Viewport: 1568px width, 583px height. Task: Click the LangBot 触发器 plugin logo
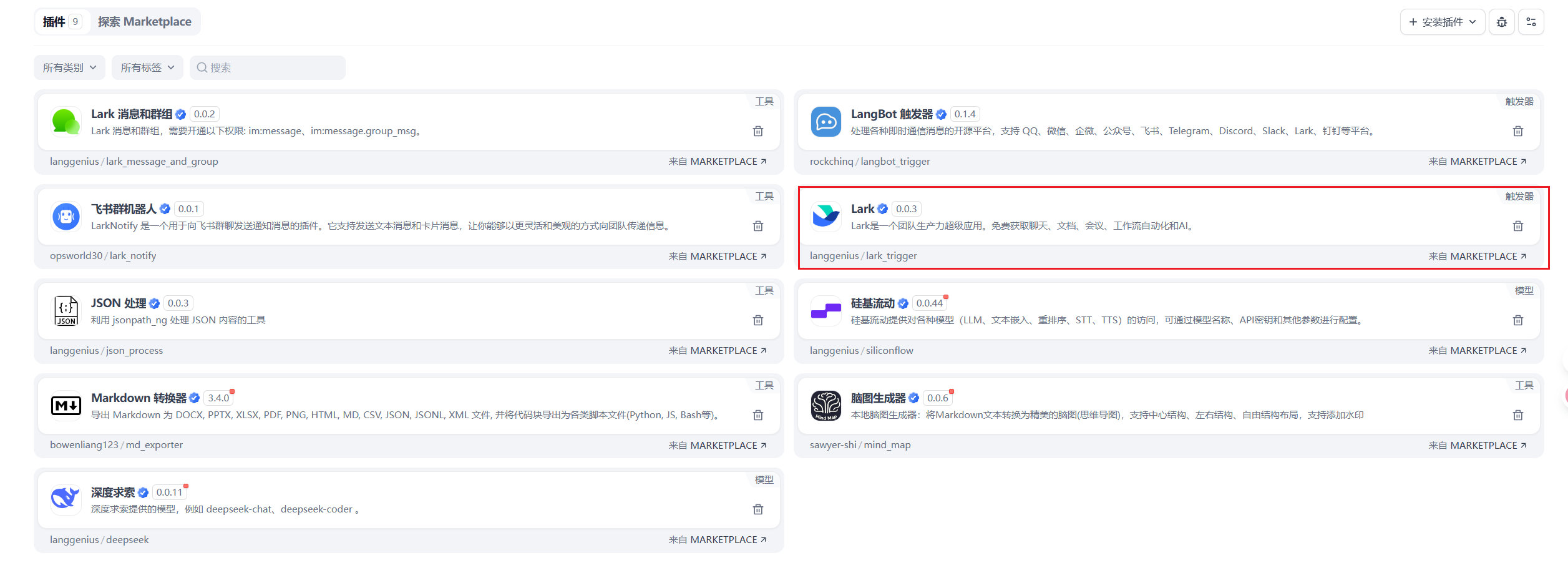825,122
